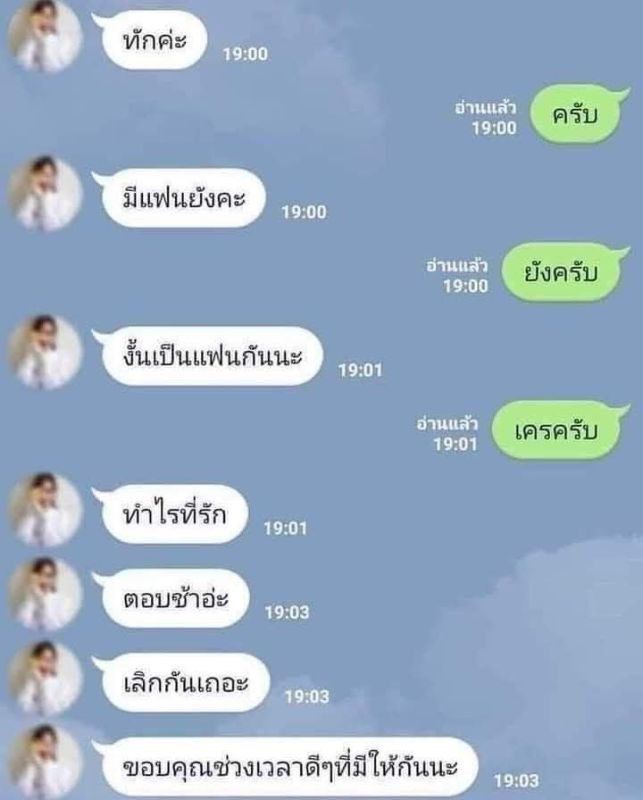
Task: Select the green ครับ reply bubble
Action: tap(576, 114)
